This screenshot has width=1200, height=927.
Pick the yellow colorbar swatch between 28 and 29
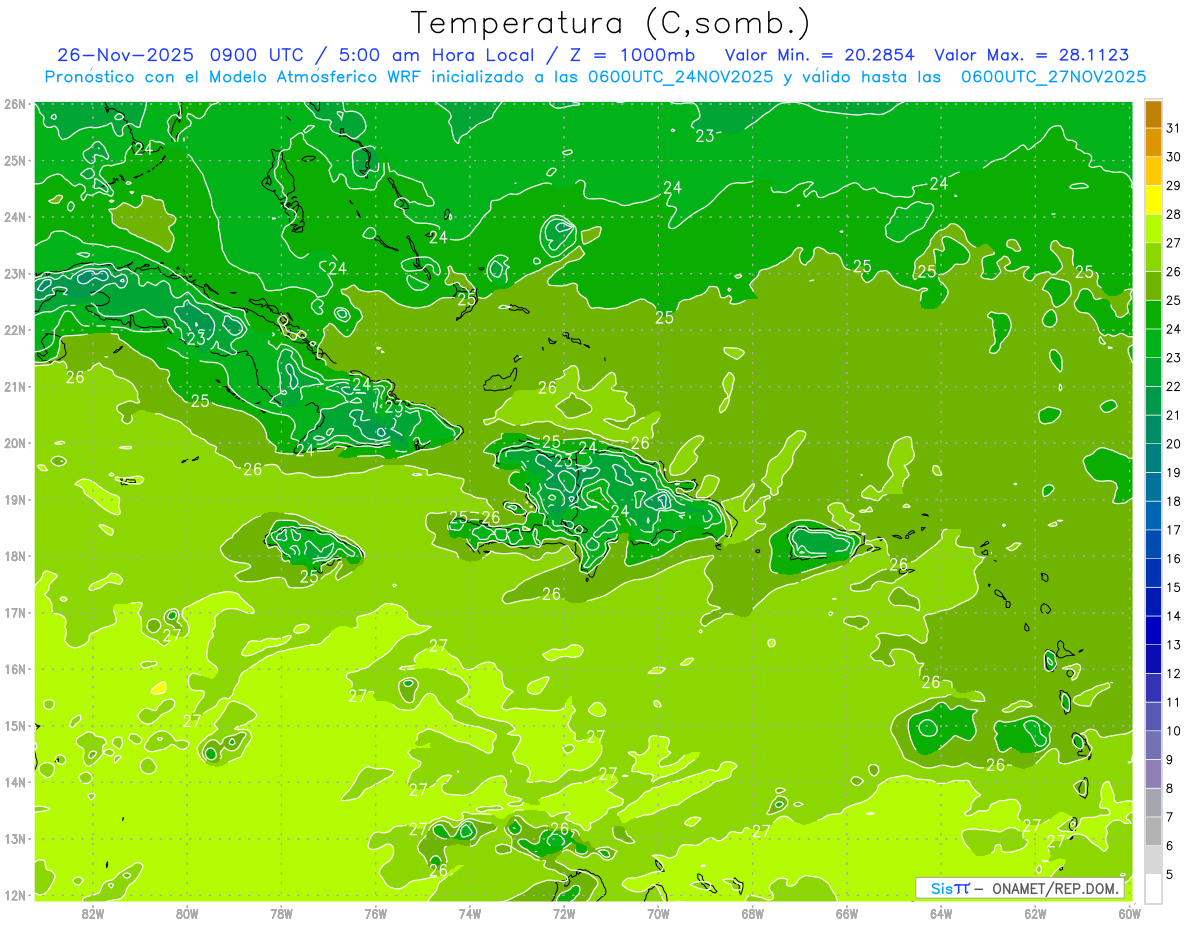[x=1153, y=200]
